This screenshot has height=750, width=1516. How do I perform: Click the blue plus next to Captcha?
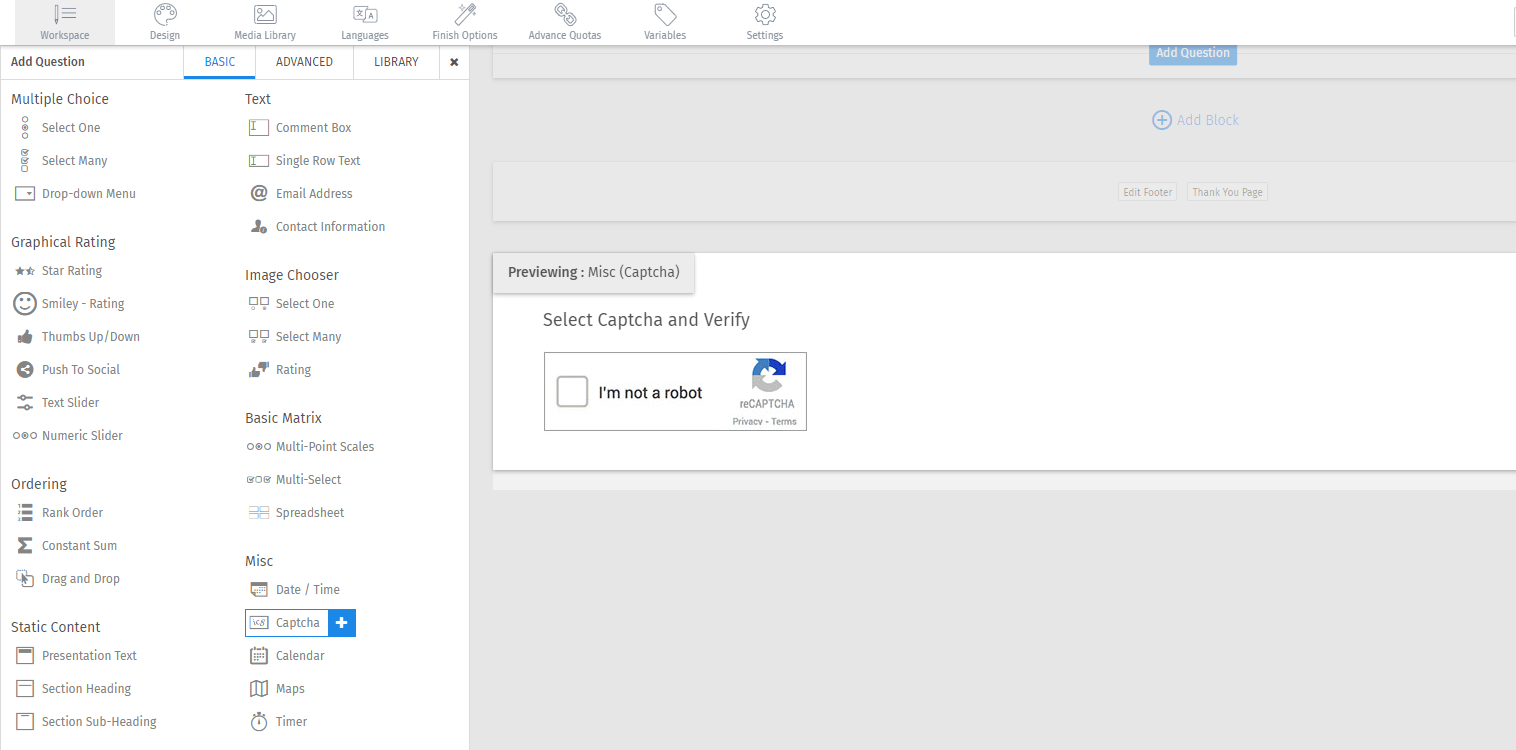click(341, 623)
